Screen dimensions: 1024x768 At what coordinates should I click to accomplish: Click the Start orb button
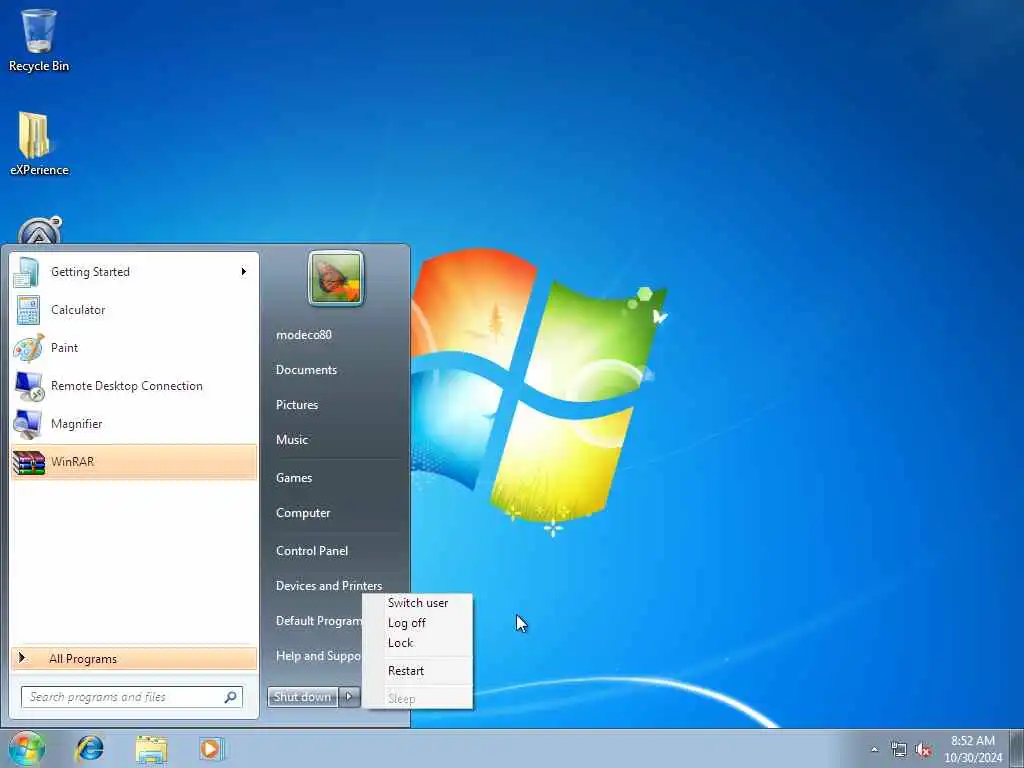pos(27,748)
